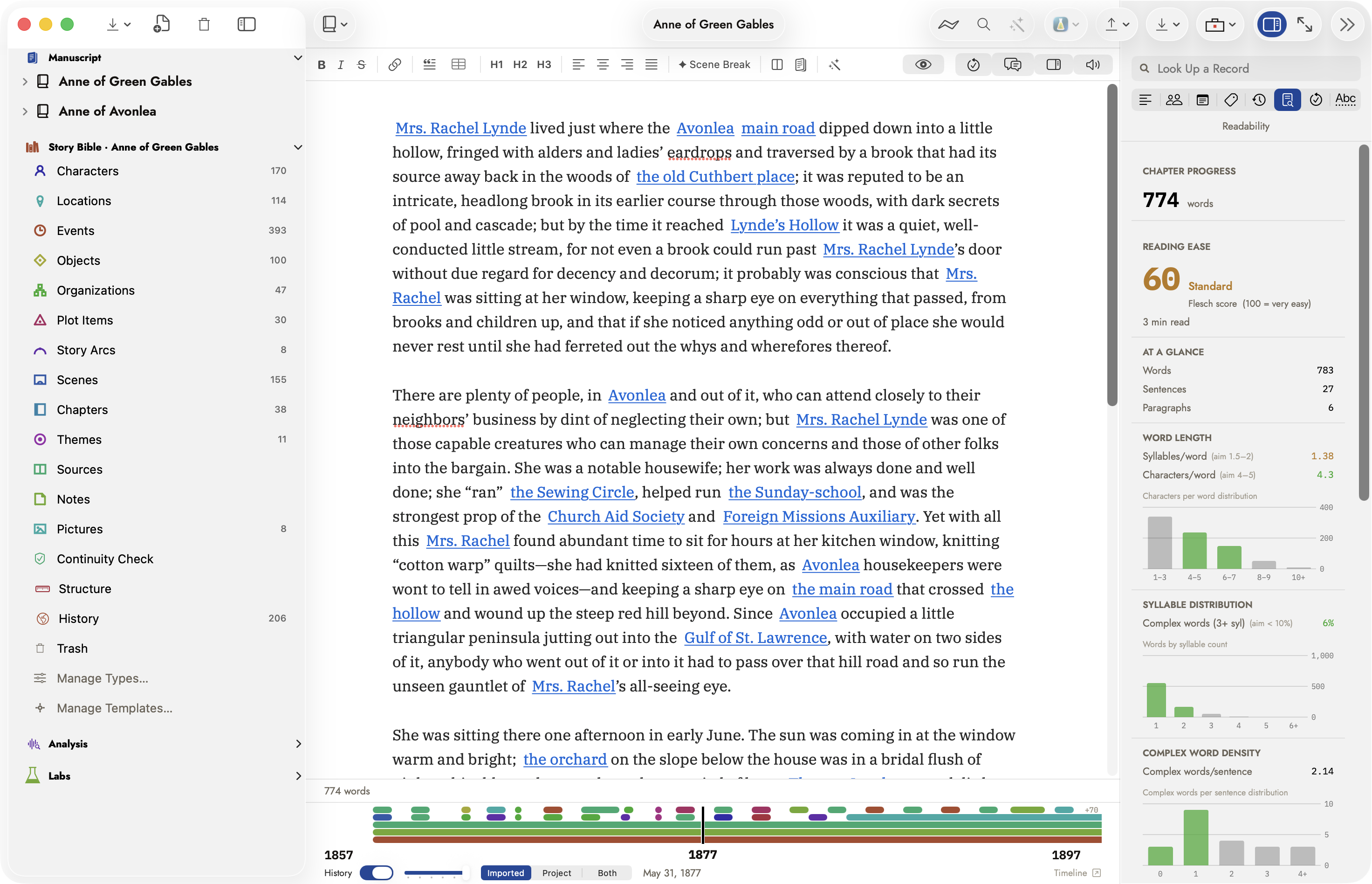
Task: Insert a table from the toolbar
Action: [x=458, y=64]
